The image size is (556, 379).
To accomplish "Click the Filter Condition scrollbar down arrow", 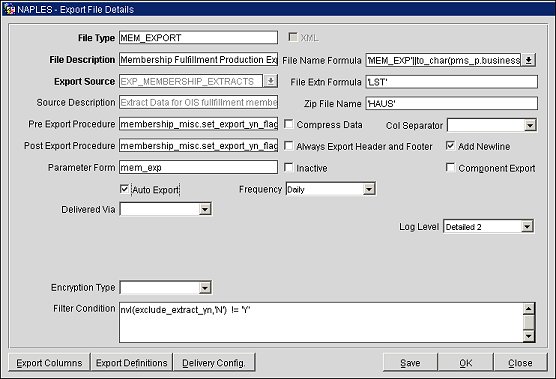I will [x=528, y=336].
